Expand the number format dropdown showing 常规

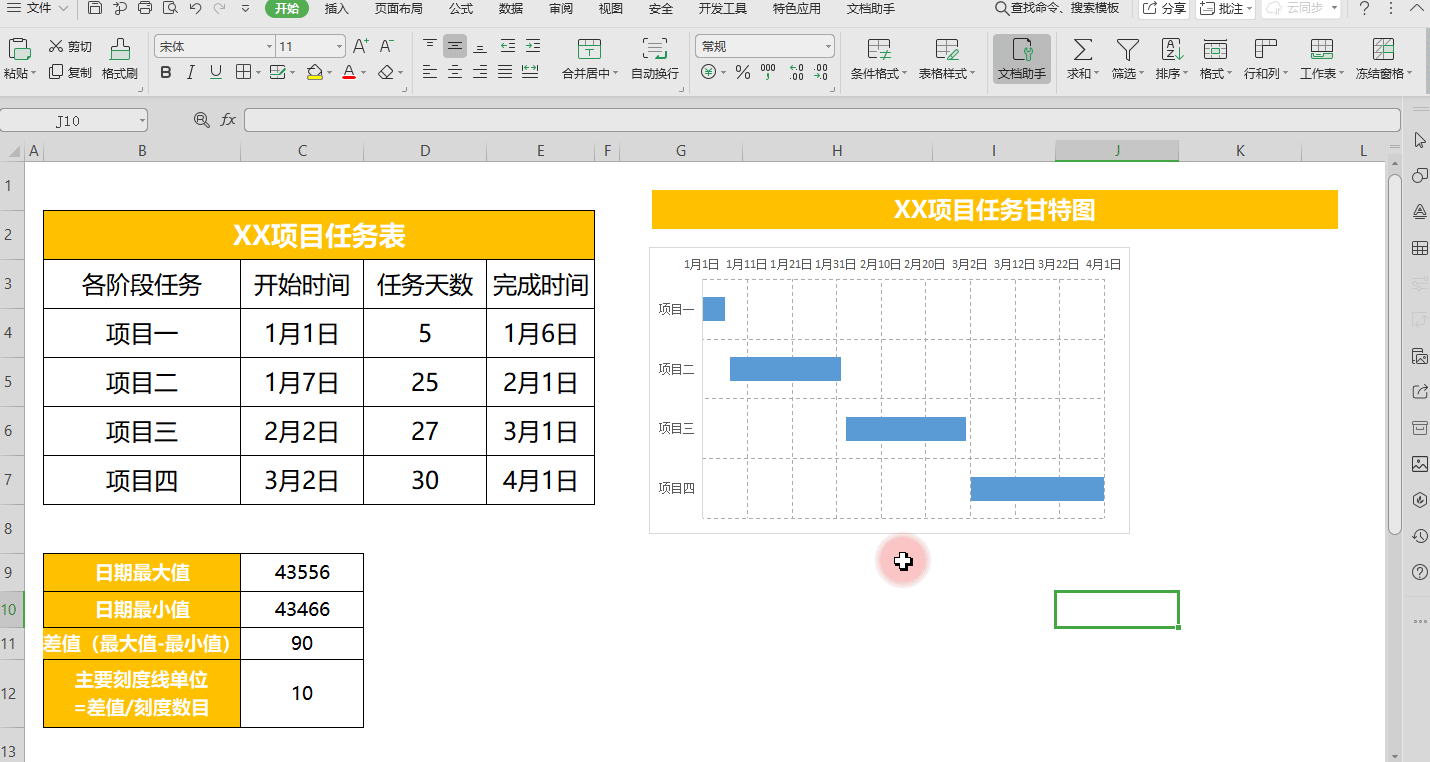click(829, 47)
